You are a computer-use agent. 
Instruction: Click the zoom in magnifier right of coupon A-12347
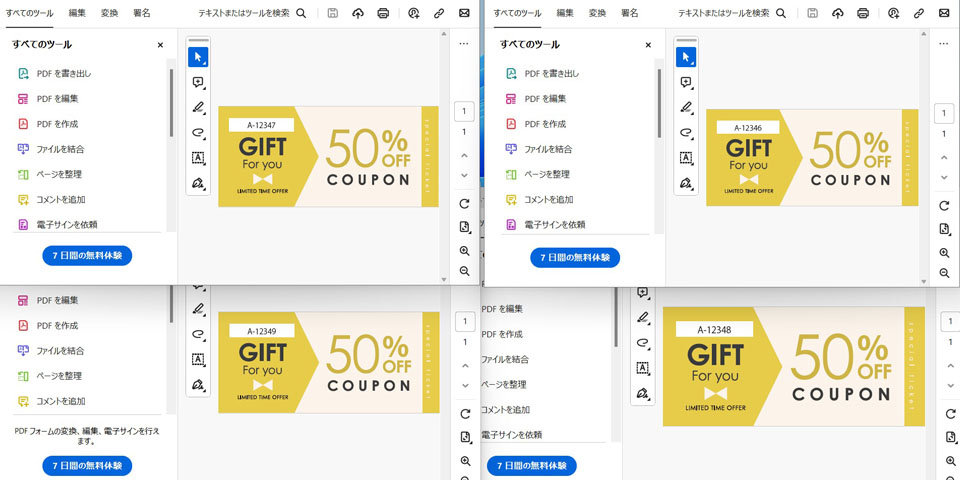pyautogui.click(x=465, y=252)
